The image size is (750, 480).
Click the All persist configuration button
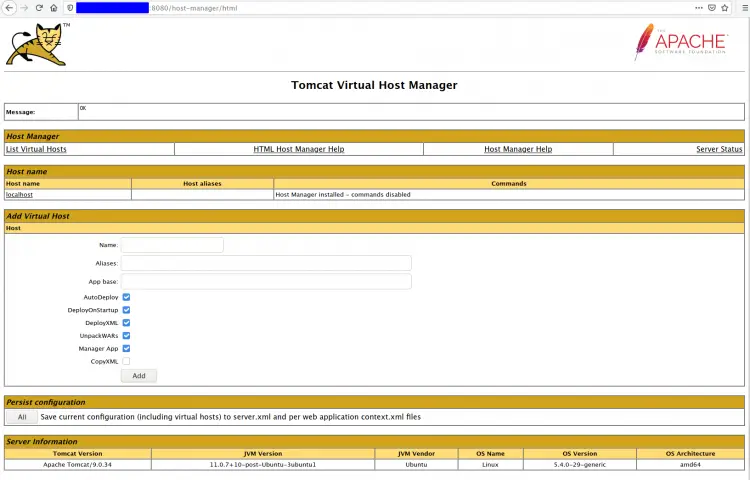pos(22,417)
